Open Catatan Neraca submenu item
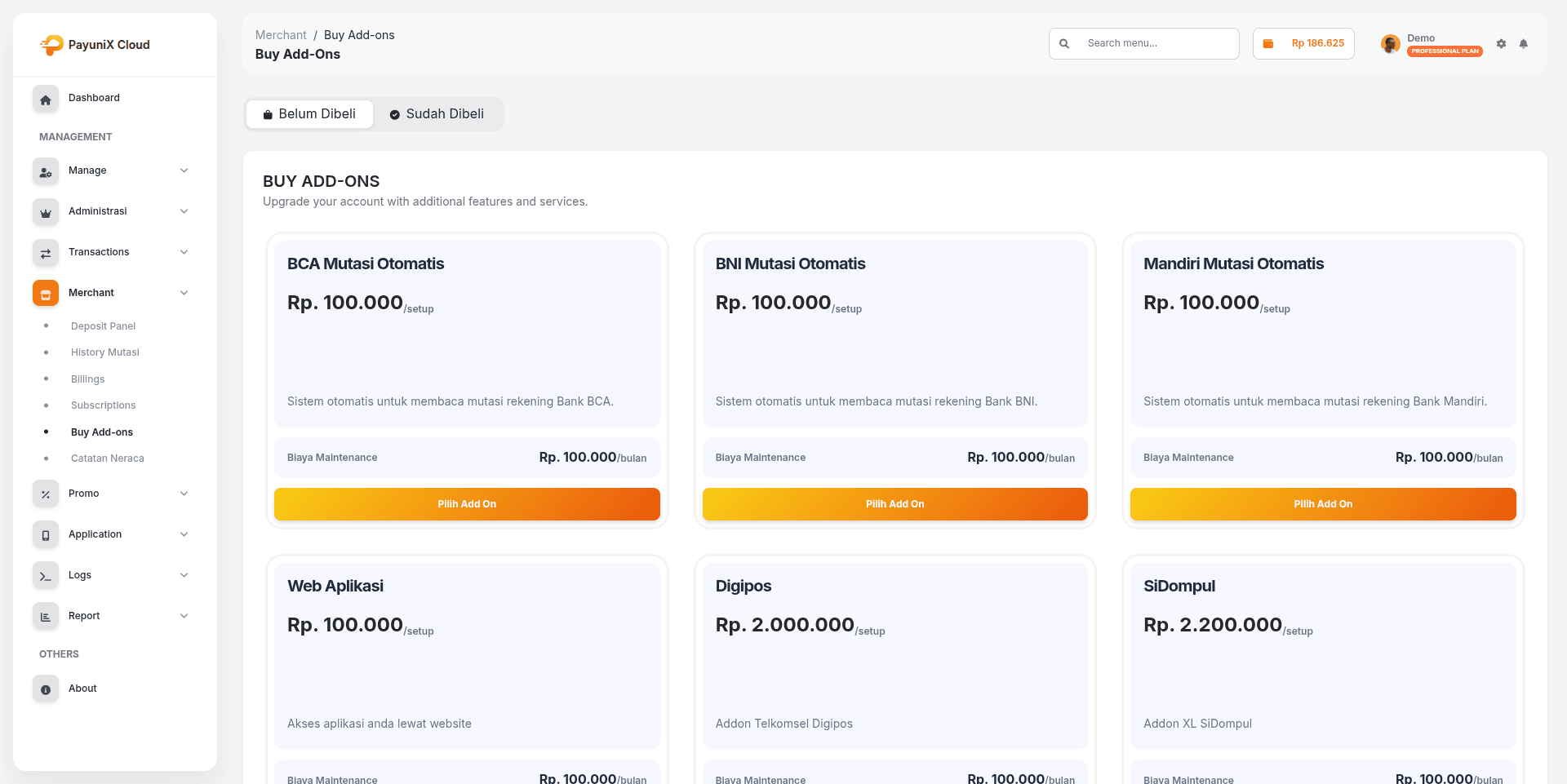Screen dimensions: 1567x784 pyautogui.click(x=107, y=458)
